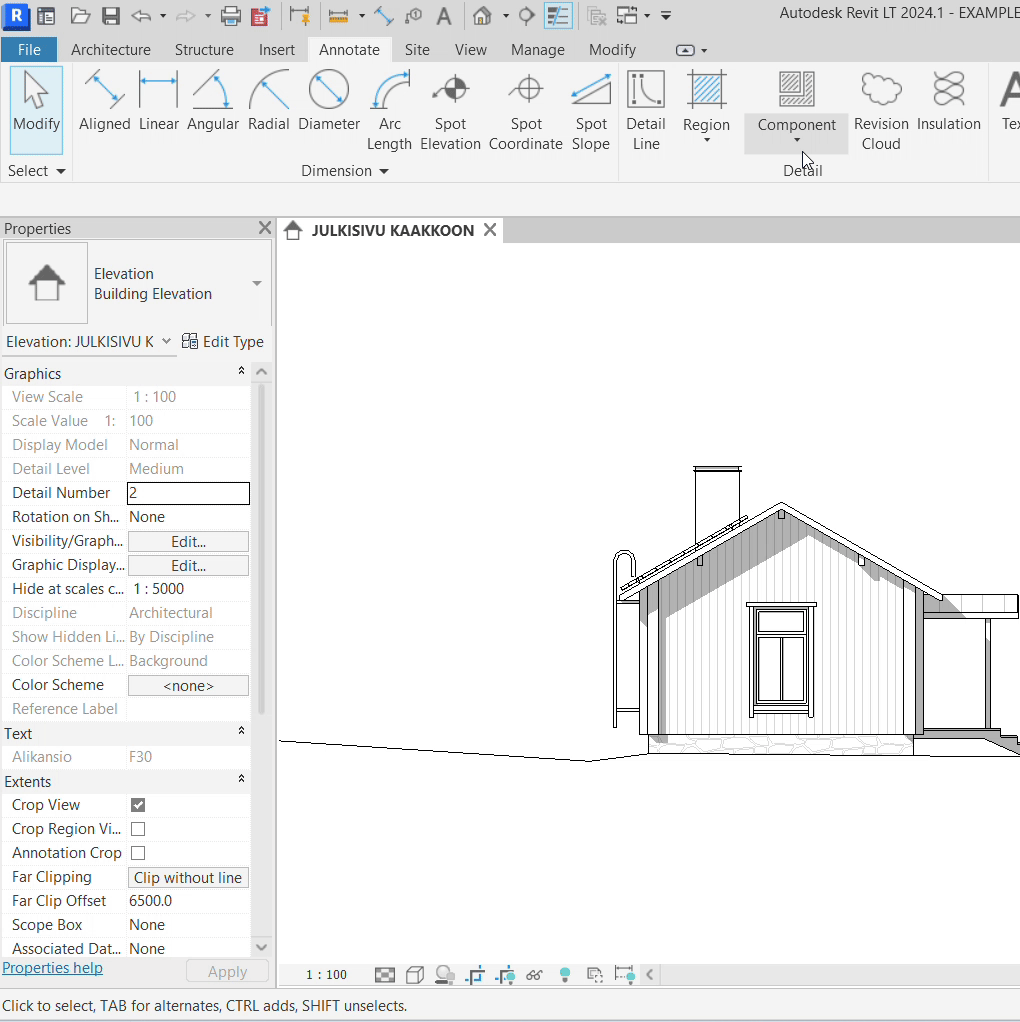Uncheck the Crop View checkbox

point(138,805)
